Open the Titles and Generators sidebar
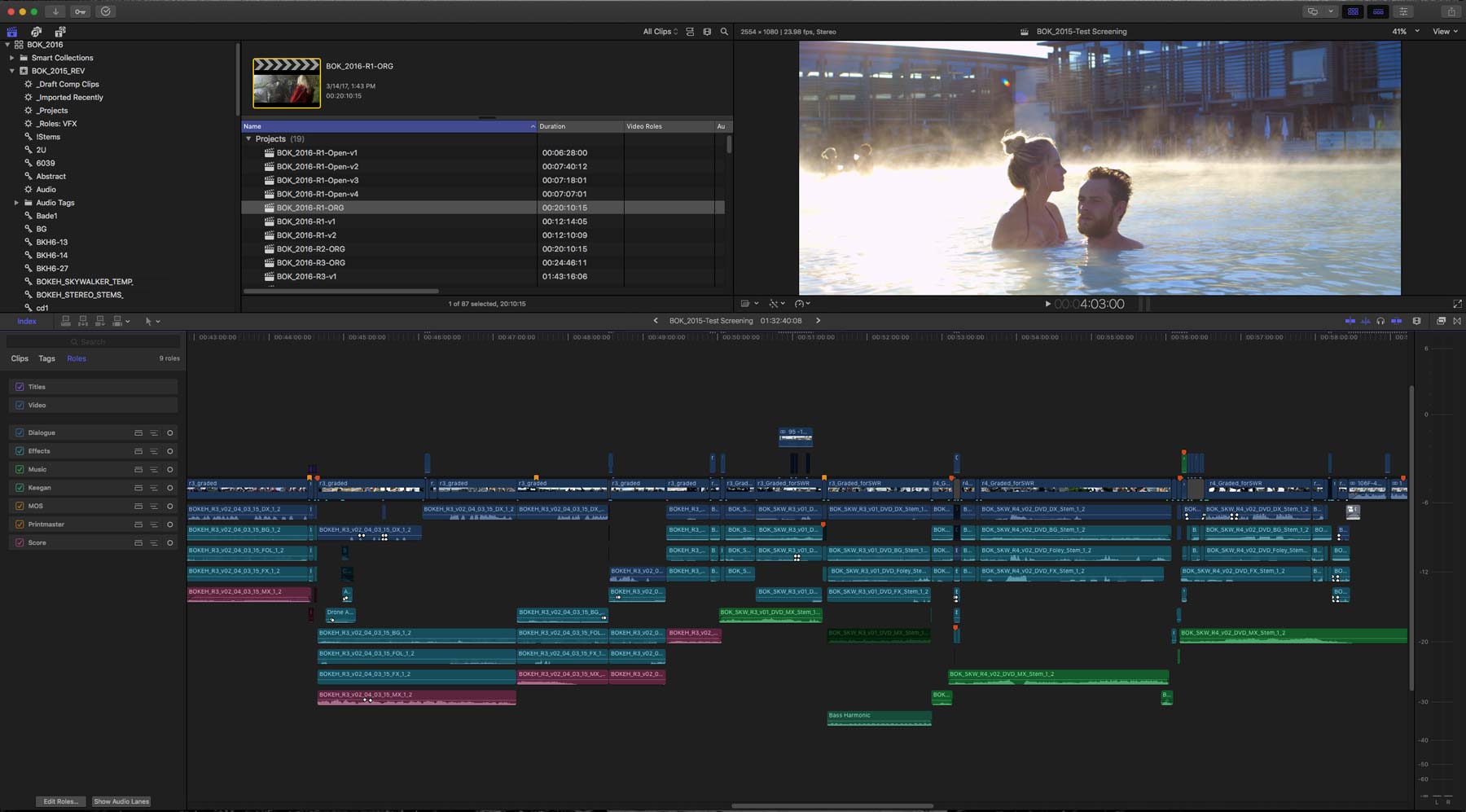Screen dimensions: 1466x812 [59, 32]
